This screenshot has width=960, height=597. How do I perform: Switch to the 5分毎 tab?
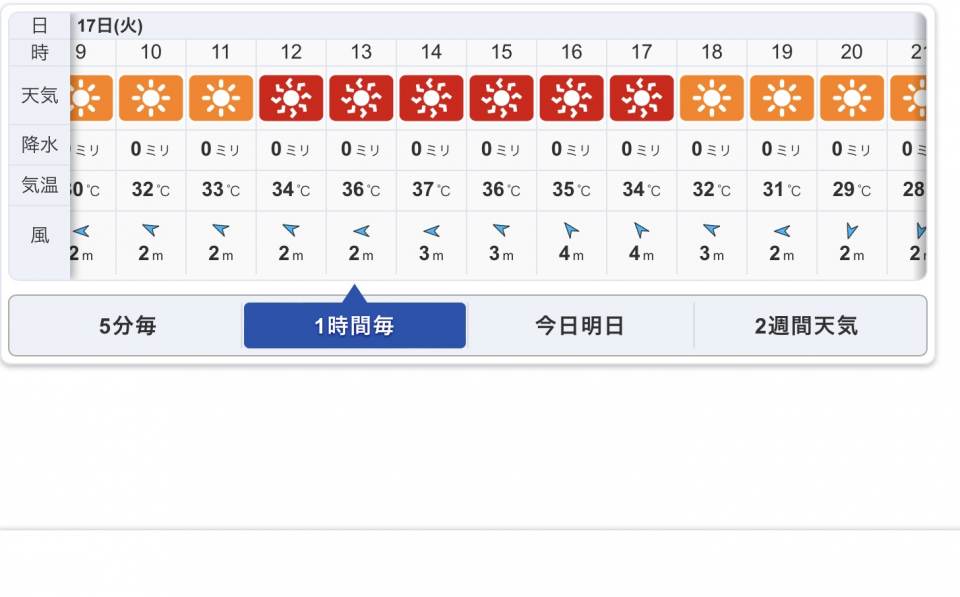pyautogui.click(x=127, y=326)
